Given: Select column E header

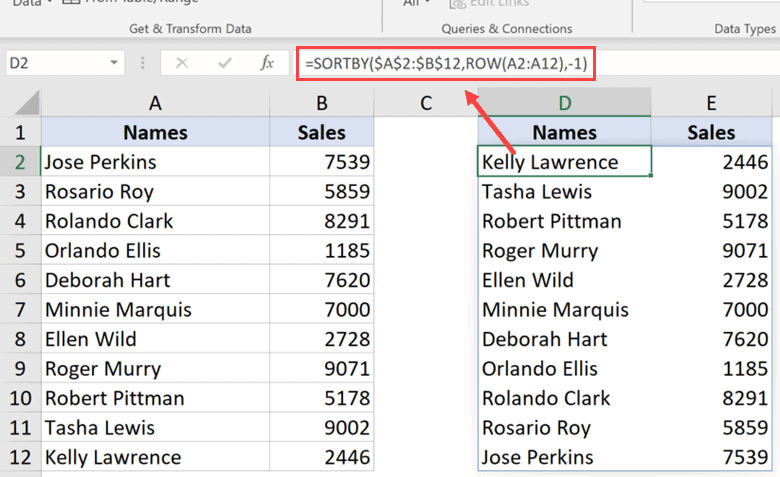Looking at the screenshot, I should 711,102.
